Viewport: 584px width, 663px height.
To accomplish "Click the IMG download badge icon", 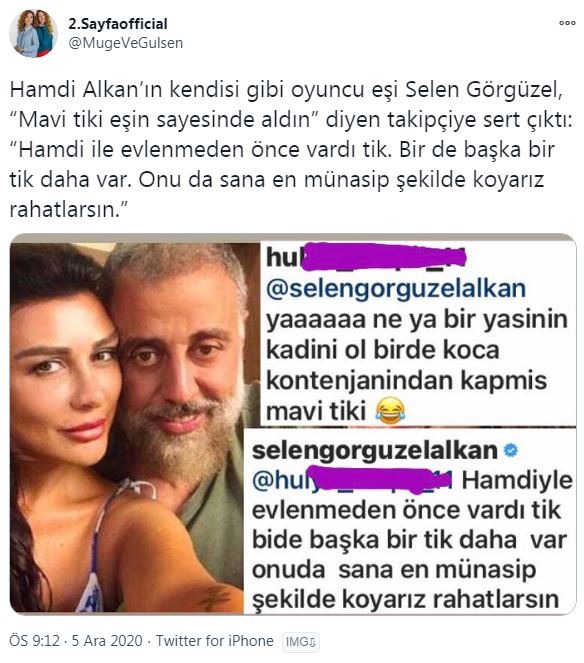I will [301, 642].
